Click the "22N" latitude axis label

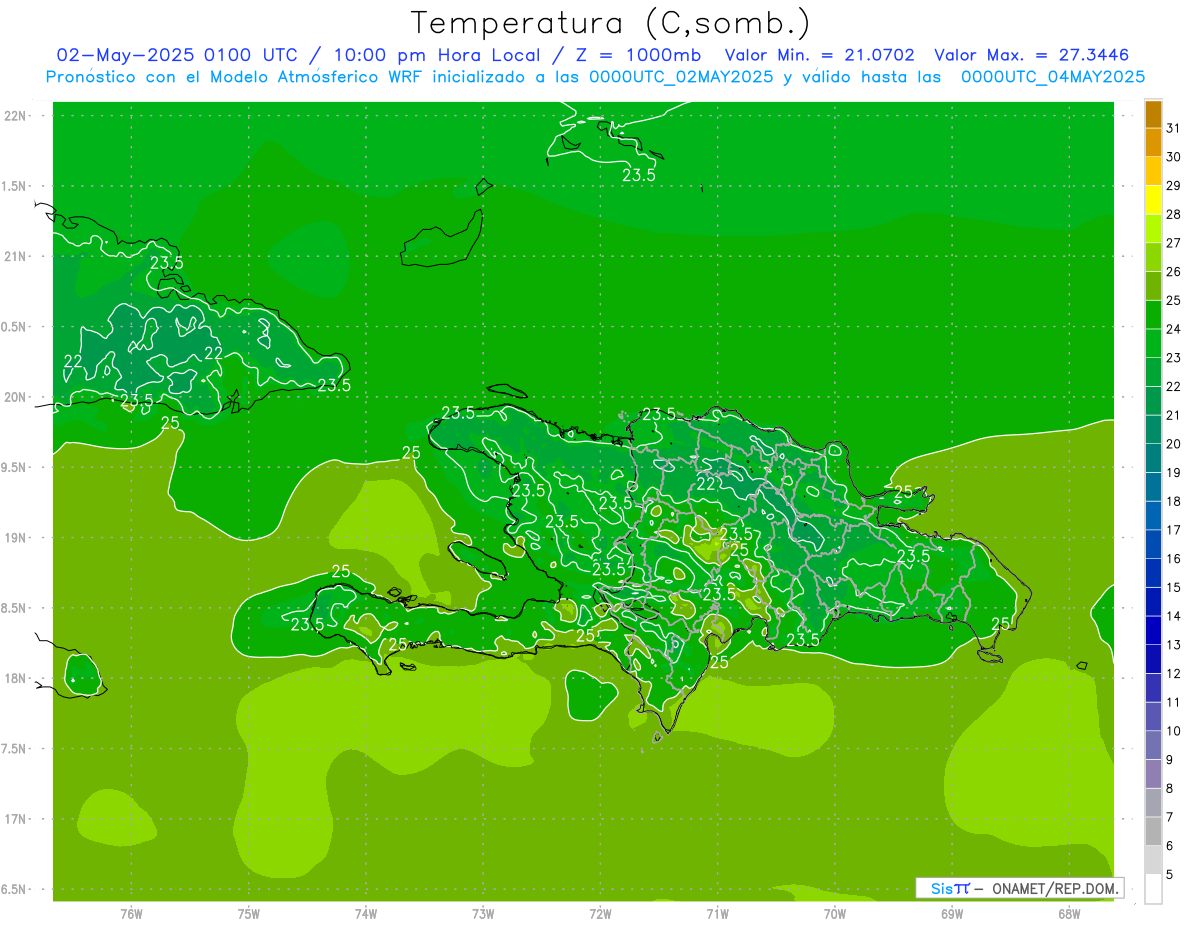click(x=14, y=116)
